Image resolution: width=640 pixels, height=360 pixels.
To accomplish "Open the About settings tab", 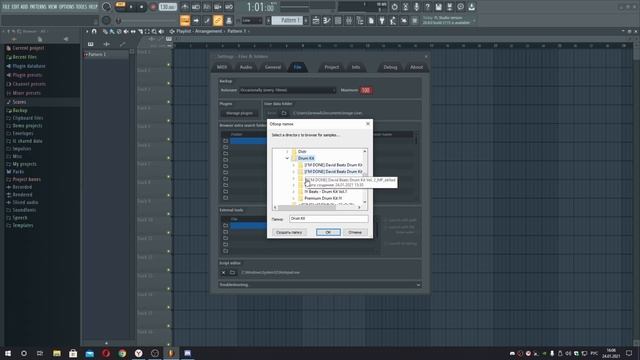I will [x=416, y=67].
